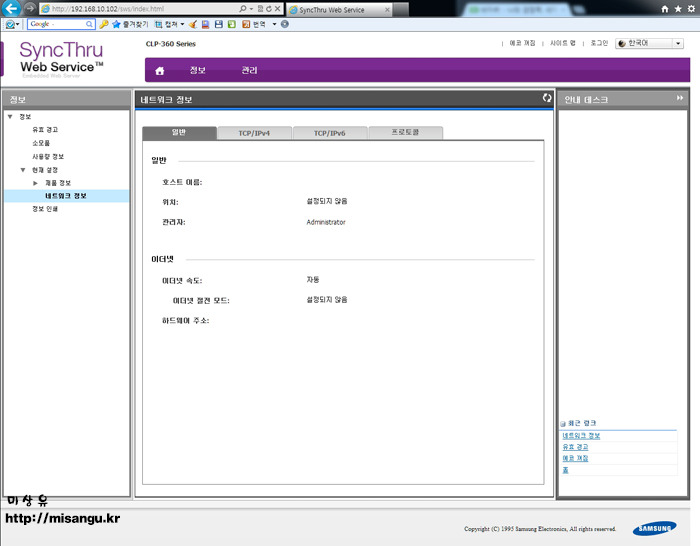700x546 pixels.
Task: Click the CLP-360 Series model text
Action: click(171, 44)
